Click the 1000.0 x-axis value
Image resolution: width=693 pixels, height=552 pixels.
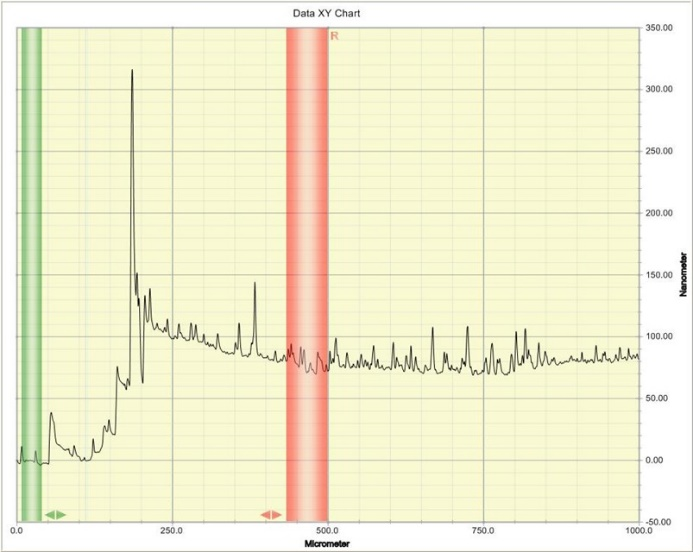pos(639,530)
